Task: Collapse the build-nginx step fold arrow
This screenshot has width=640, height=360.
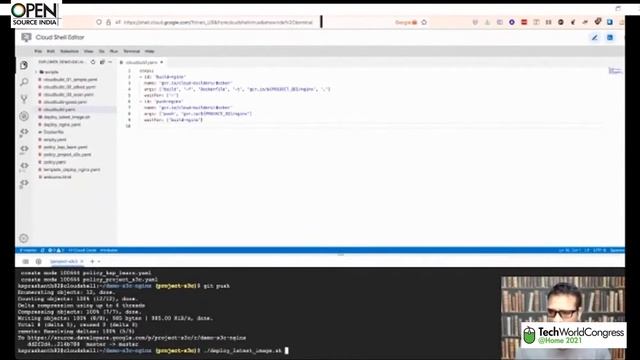Action: [x=140, y=77]
